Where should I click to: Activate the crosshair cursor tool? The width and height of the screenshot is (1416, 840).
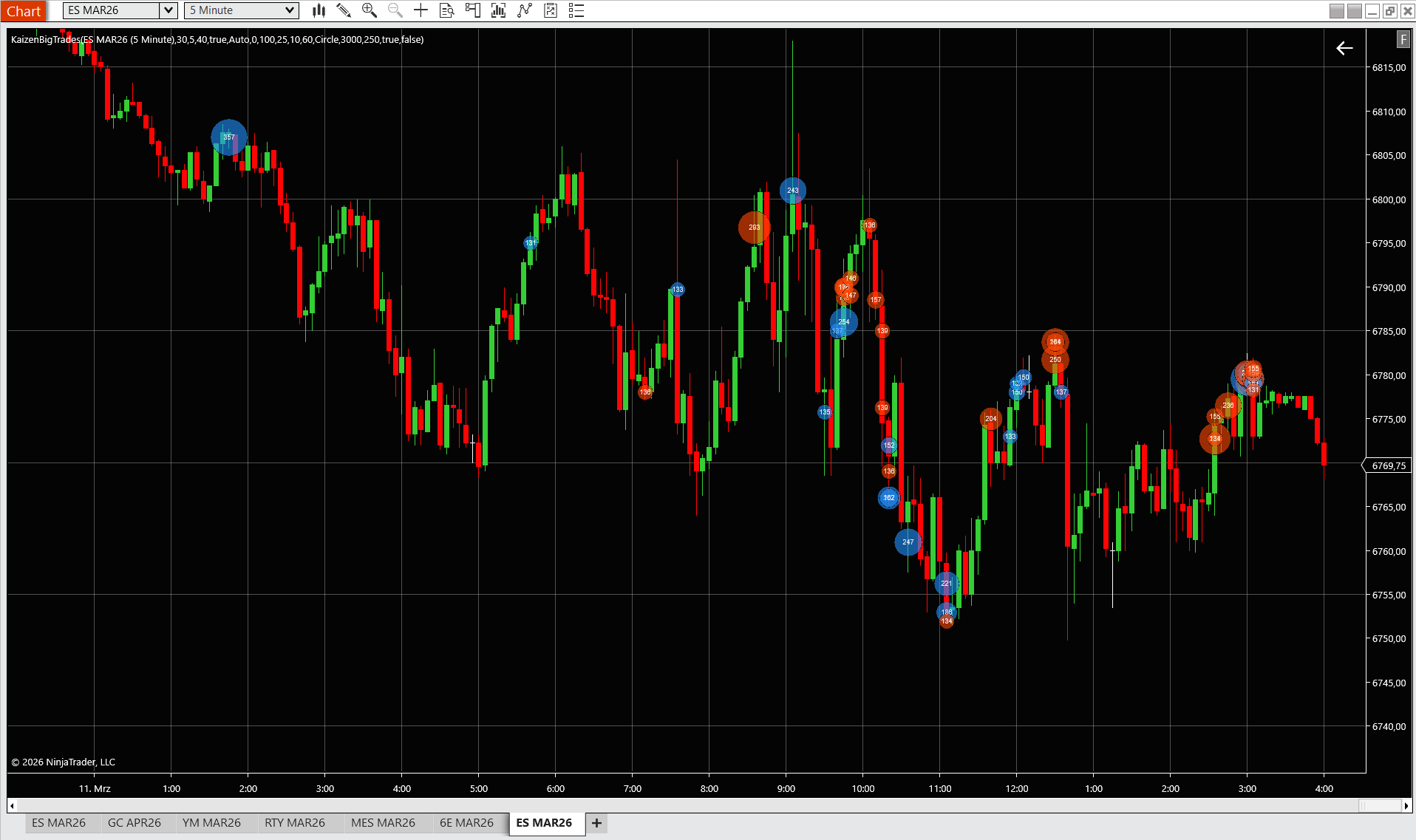(x=421, y=10)
